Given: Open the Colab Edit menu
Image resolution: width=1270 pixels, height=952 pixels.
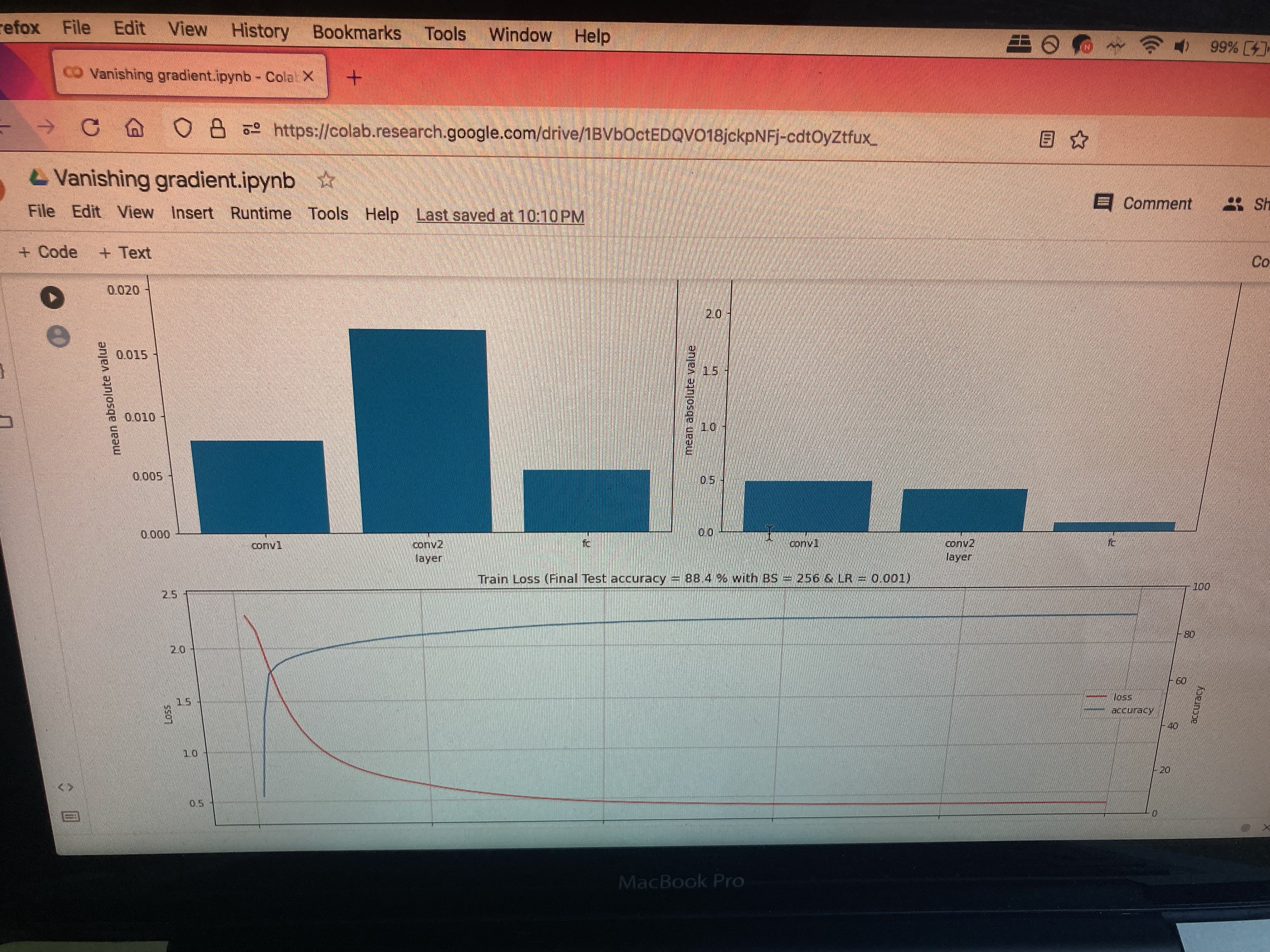Looking at the screenshot, I should coord(86,212).
